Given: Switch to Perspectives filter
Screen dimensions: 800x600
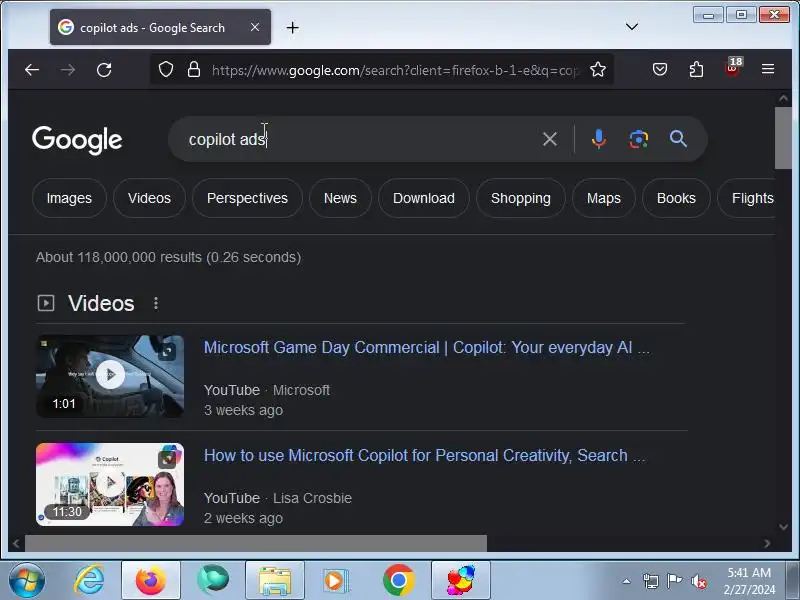Looking at the screenshot, I should [247, 198].
